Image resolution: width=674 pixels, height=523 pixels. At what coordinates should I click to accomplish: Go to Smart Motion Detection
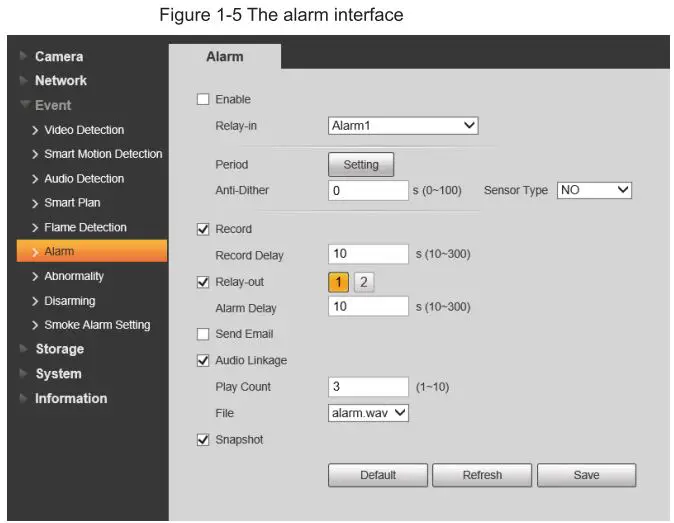103,154
